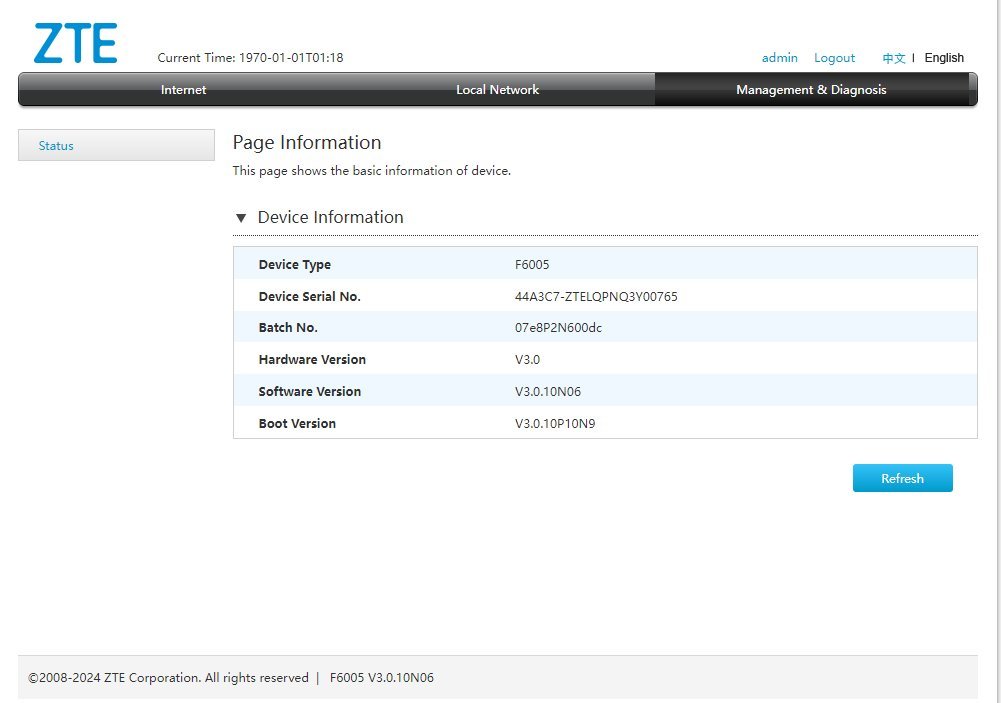Click the Software Version value V3.0.10N06
Viewport: 1001px width, 703px height.
coord(547,392)
